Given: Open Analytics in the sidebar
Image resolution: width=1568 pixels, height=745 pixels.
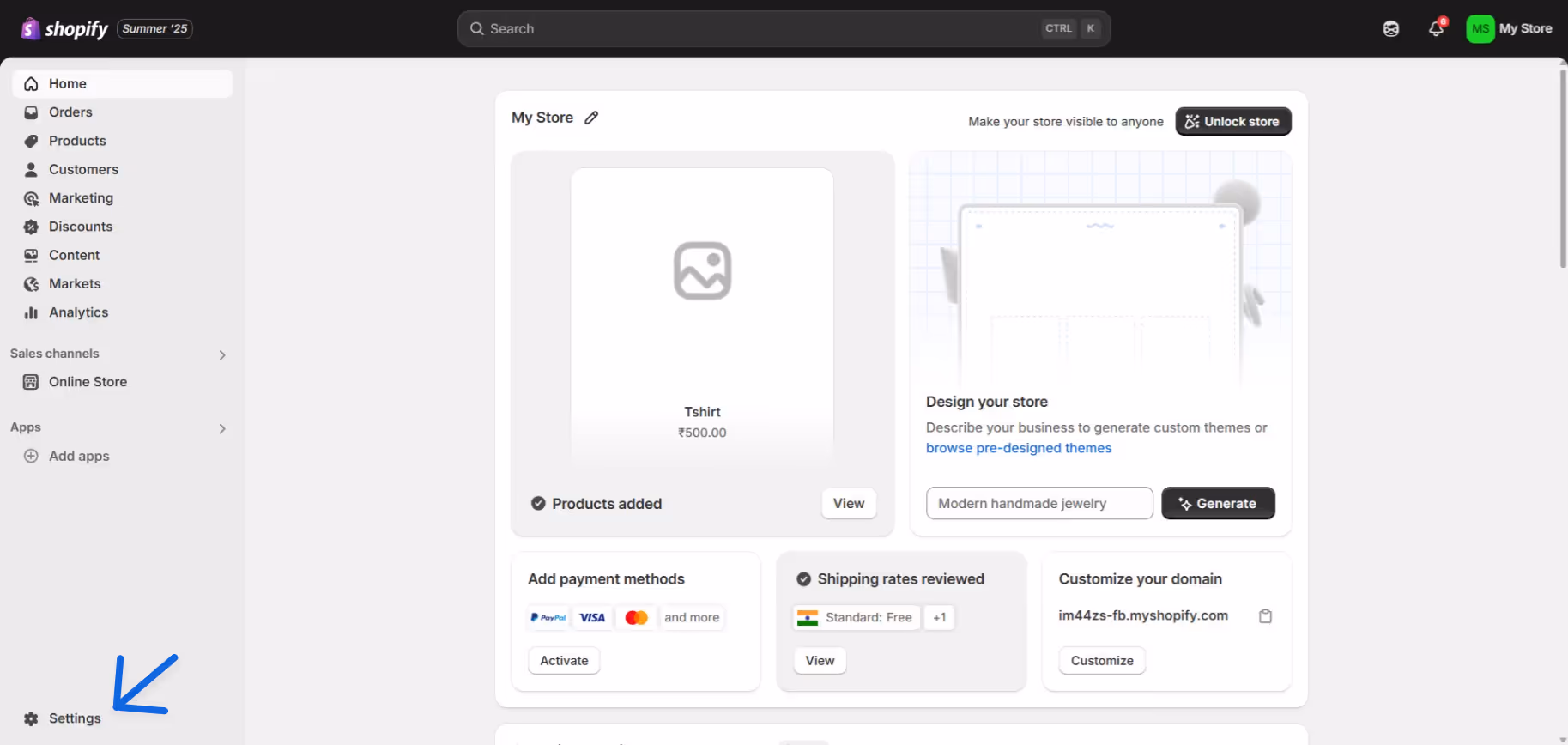Looking at the screenshot, I should [x=123, y=312].
